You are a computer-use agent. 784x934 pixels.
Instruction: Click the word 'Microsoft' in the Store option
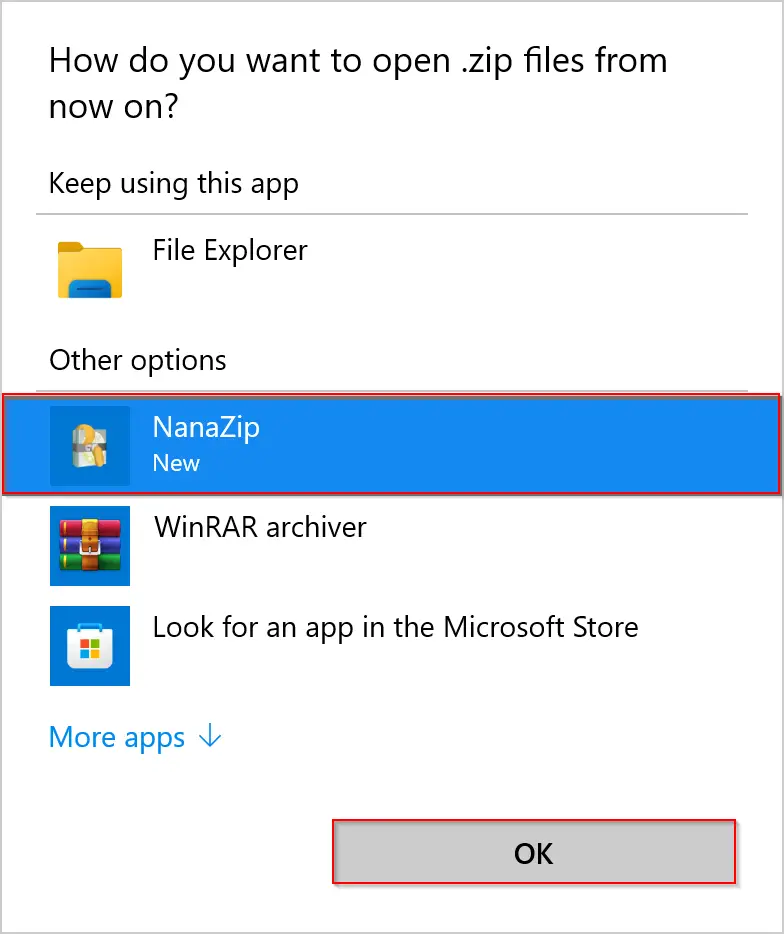[x=504, y=627]
